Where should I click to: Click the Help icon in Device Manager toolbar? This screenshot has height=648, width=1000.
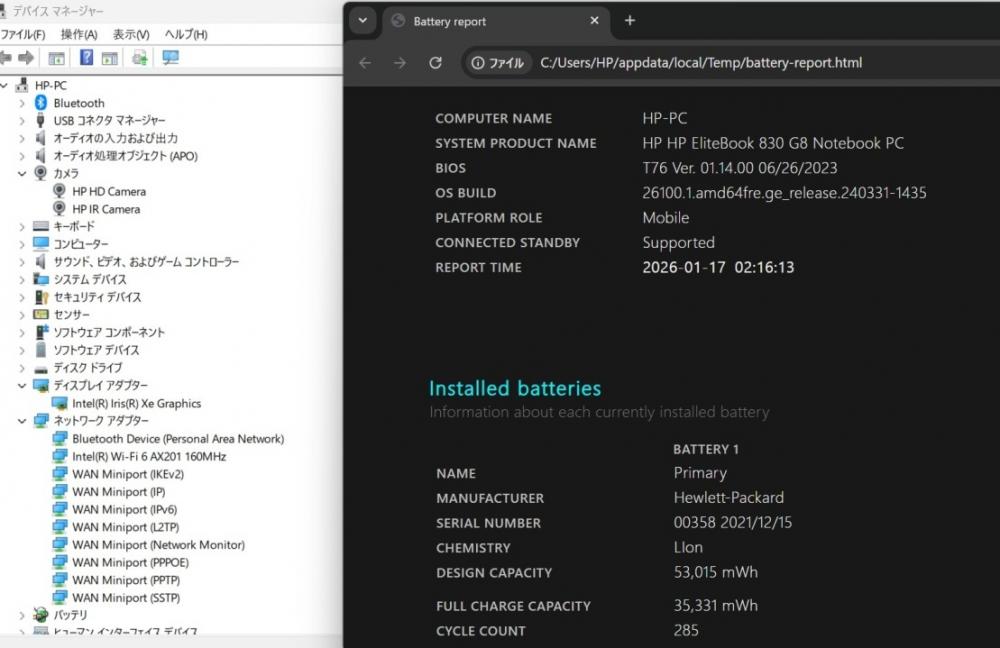coord(87,58)
